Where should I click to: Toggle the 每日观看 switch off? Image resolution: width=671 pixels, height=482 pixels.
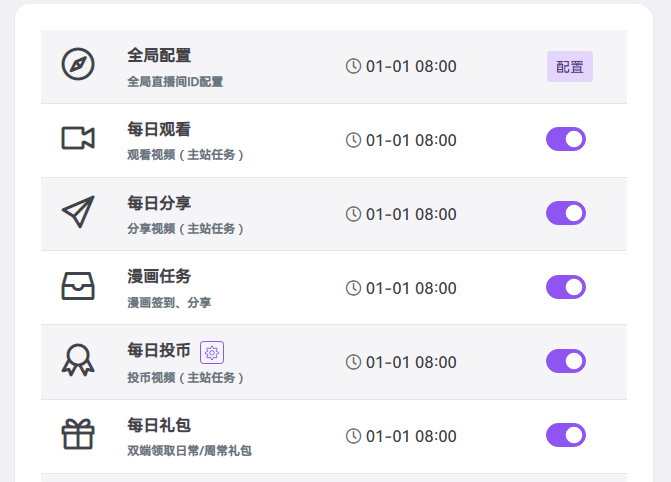point(566,140)
